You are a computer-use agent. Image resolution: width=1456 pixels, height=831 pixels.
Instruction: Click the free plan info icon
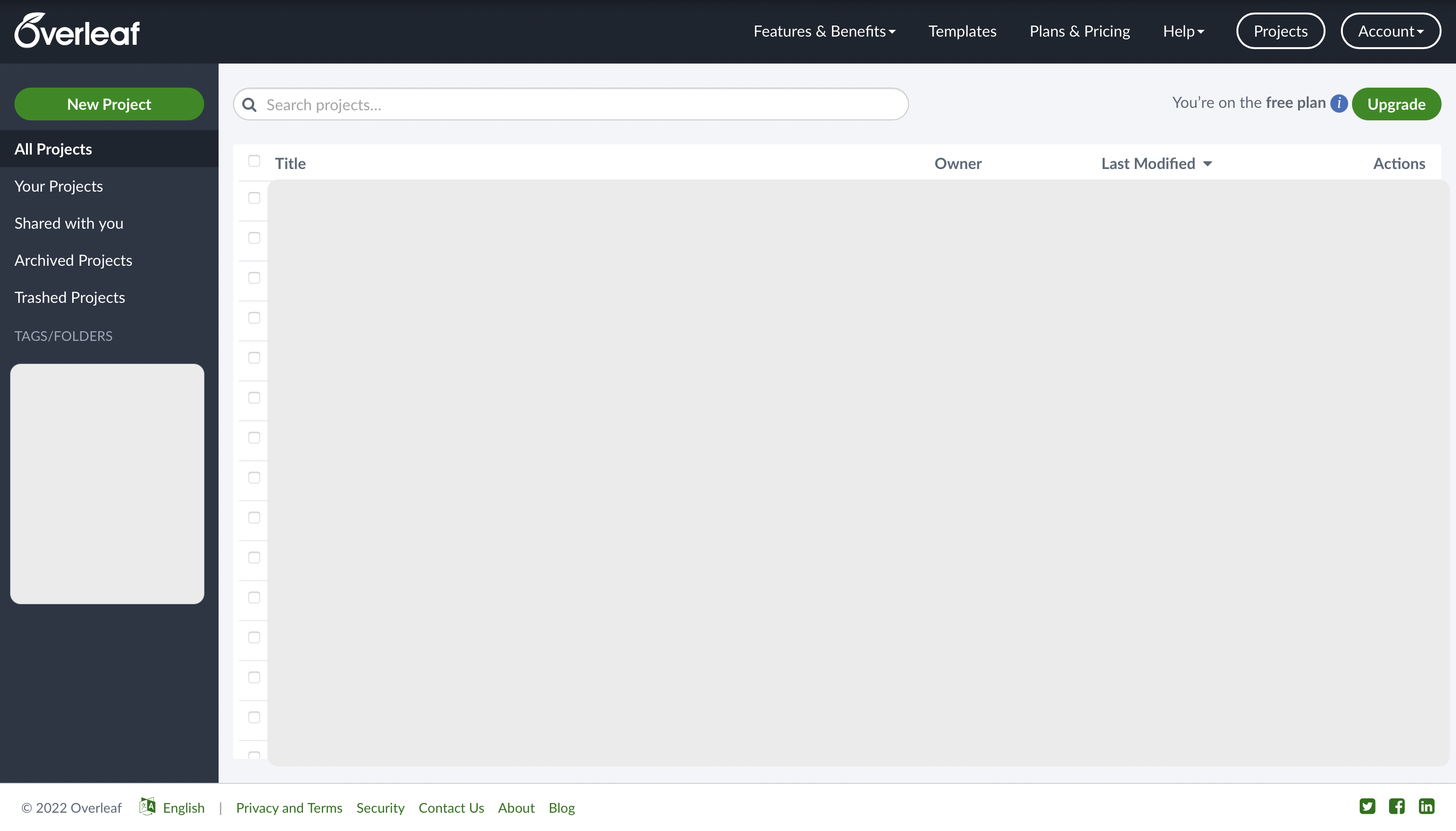pyautogui.click(x=1339, y=104)
